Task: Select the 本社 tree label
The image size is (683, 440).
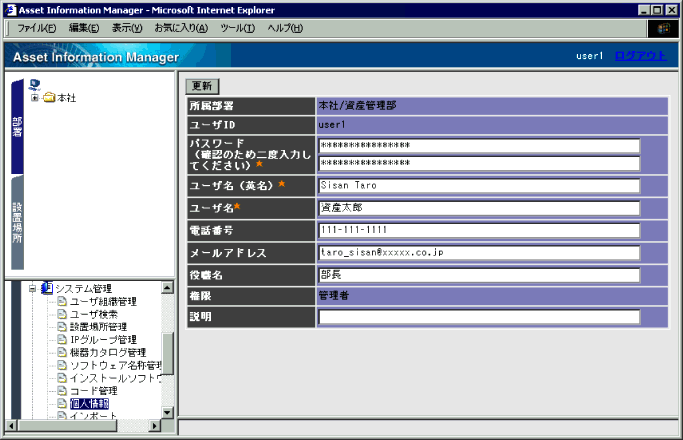Action: (x=67, y=98)
